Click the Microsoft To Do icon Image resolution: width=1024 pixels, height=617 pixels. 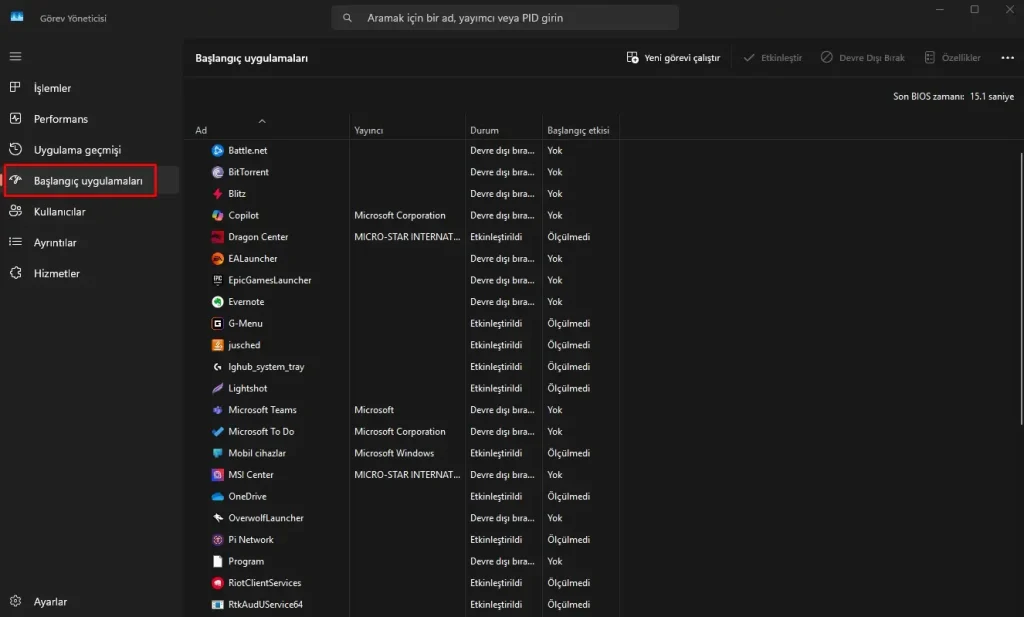(x=217, y=431)
